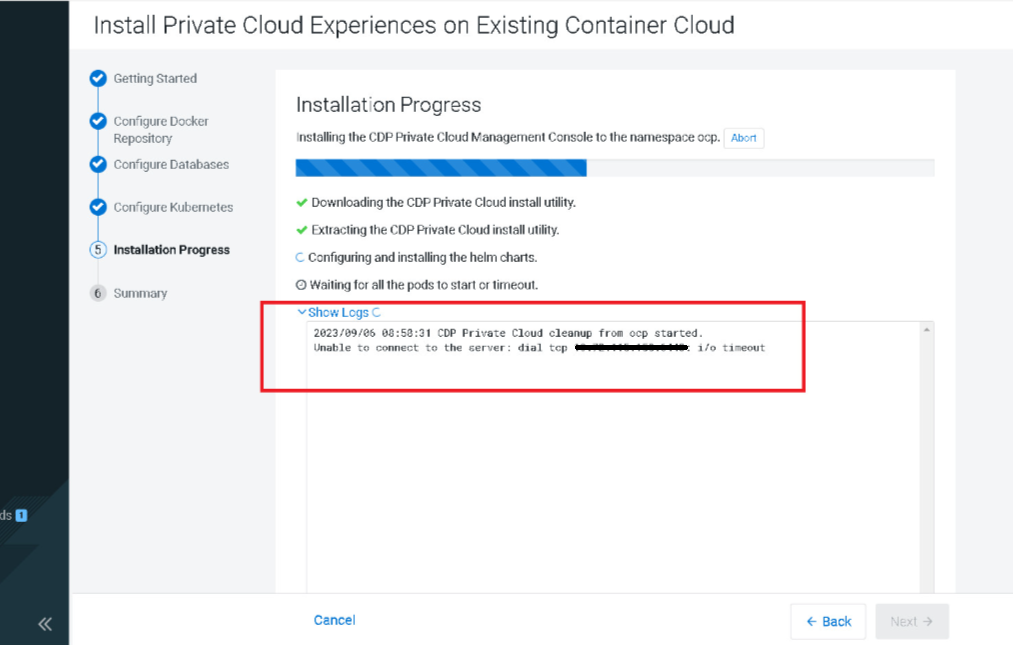Click the Cancel link

tap(334, 620)
